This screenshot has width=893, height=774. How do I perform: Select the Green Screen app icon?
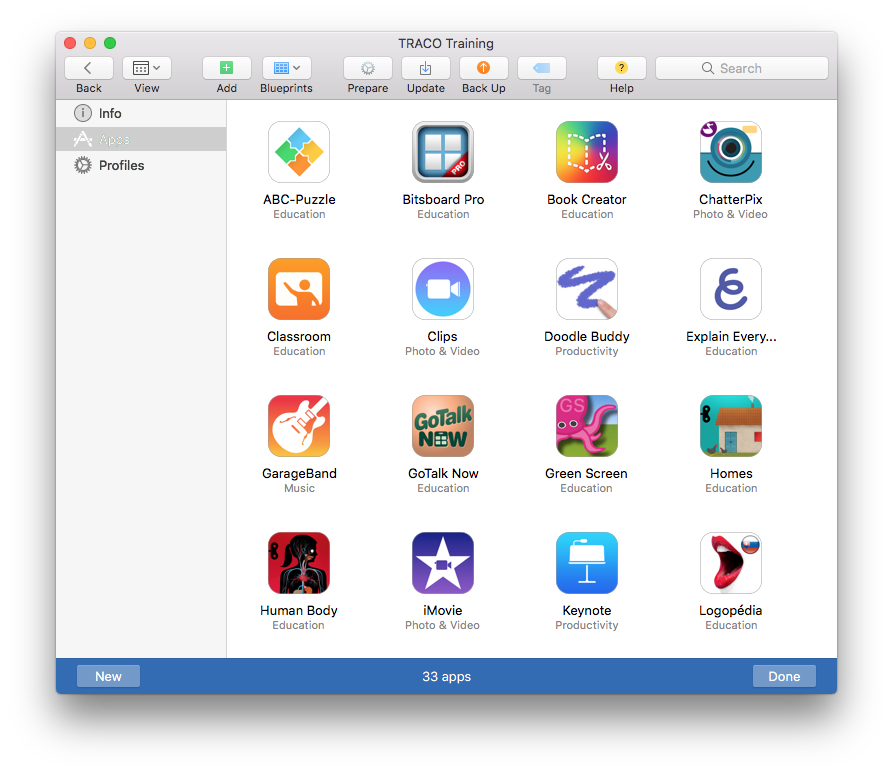tap(587, 426)
